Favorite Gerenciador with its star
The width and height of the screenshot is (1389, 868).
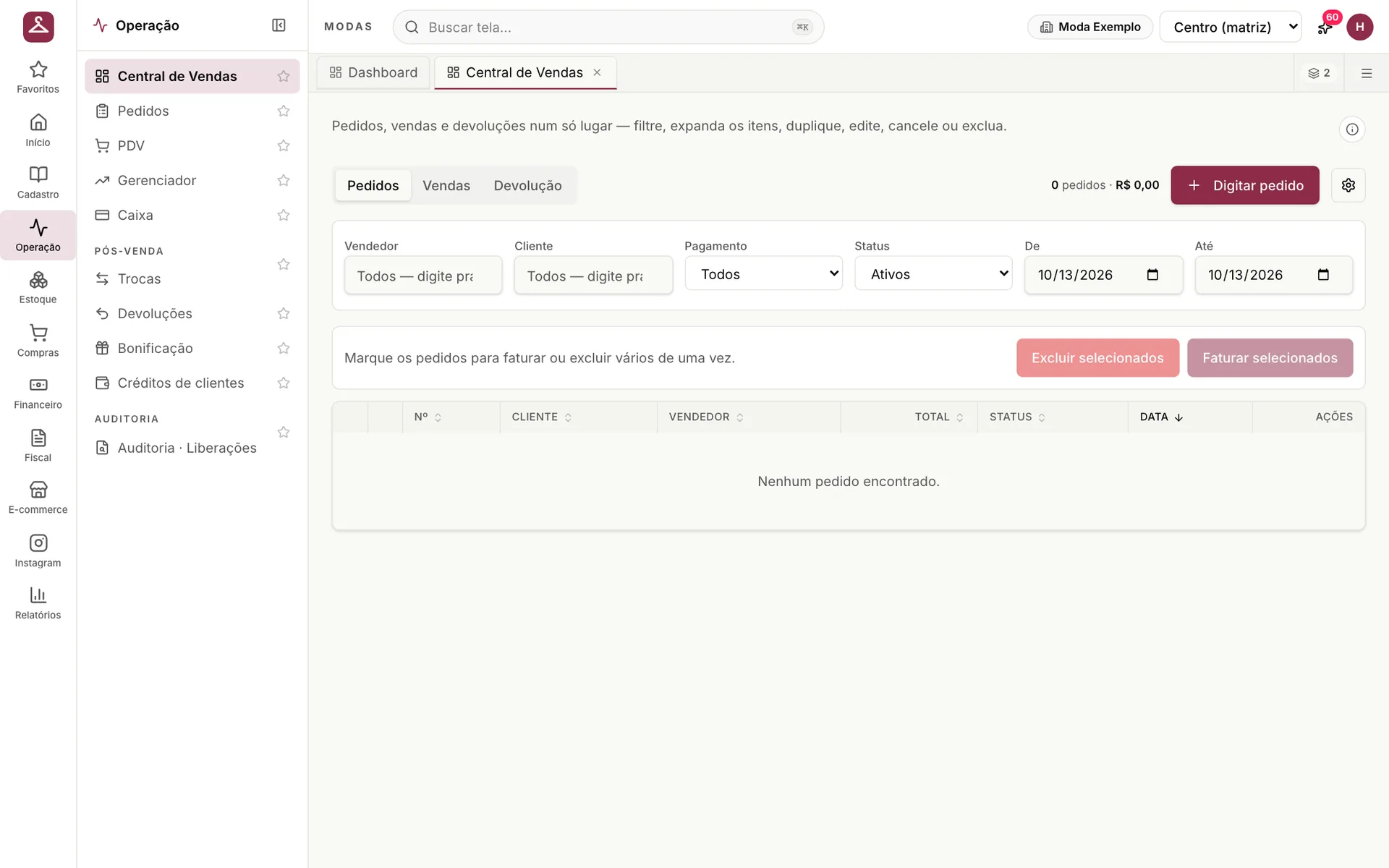coord(284,180)
